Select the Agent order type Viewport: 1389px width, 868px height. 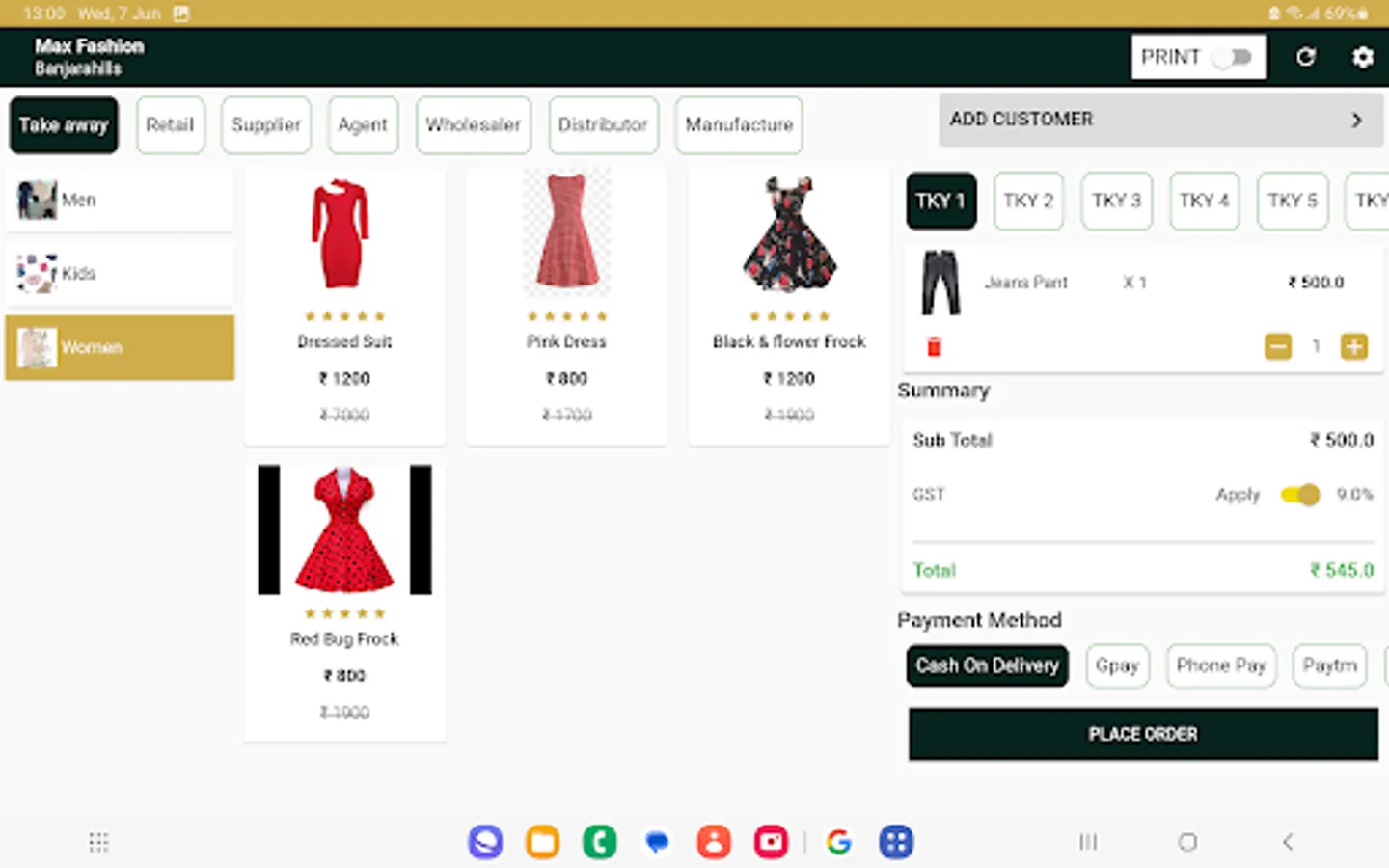363,125
